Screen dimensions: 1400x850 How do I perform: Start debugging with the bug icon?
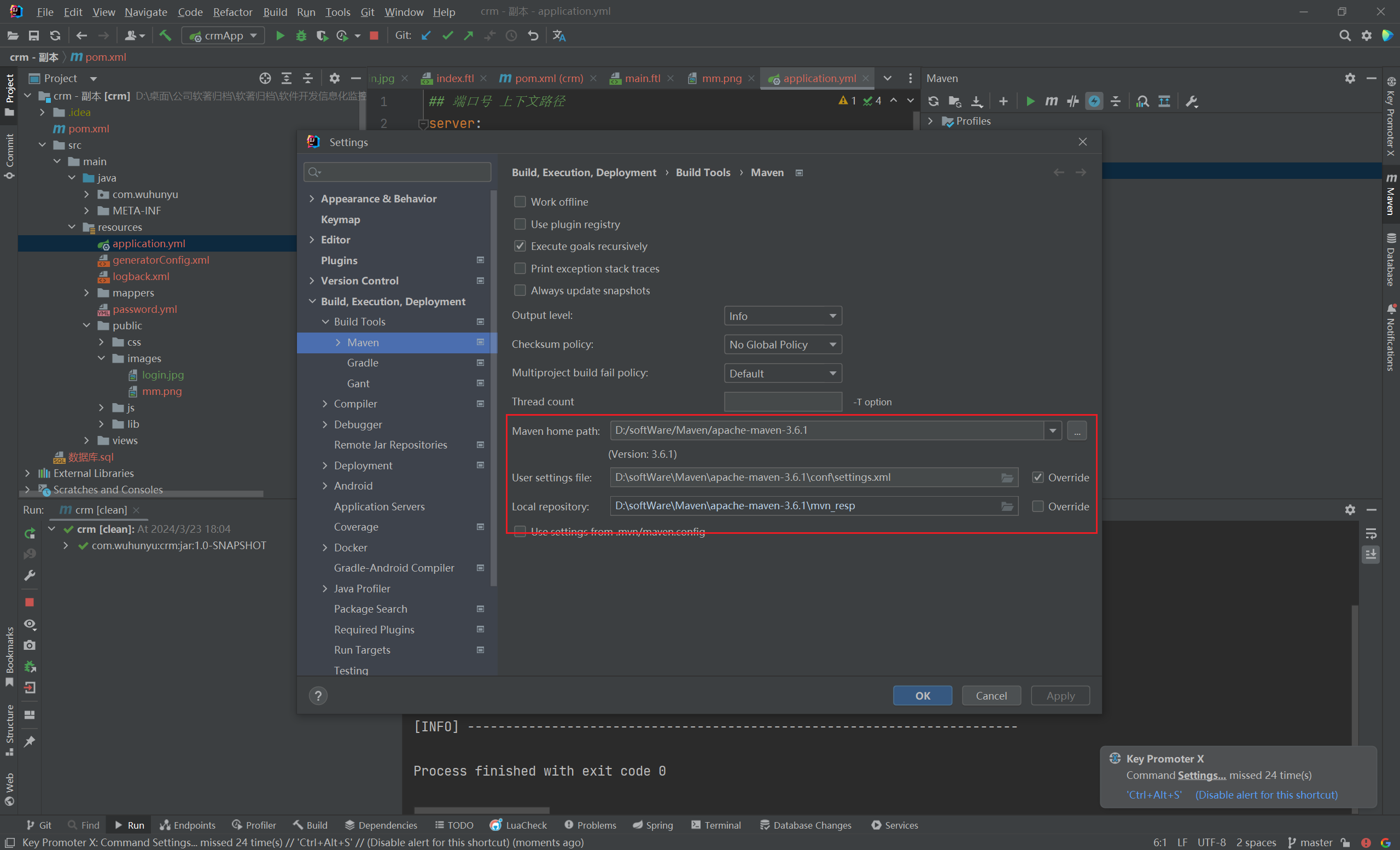[x=301, y=36]
